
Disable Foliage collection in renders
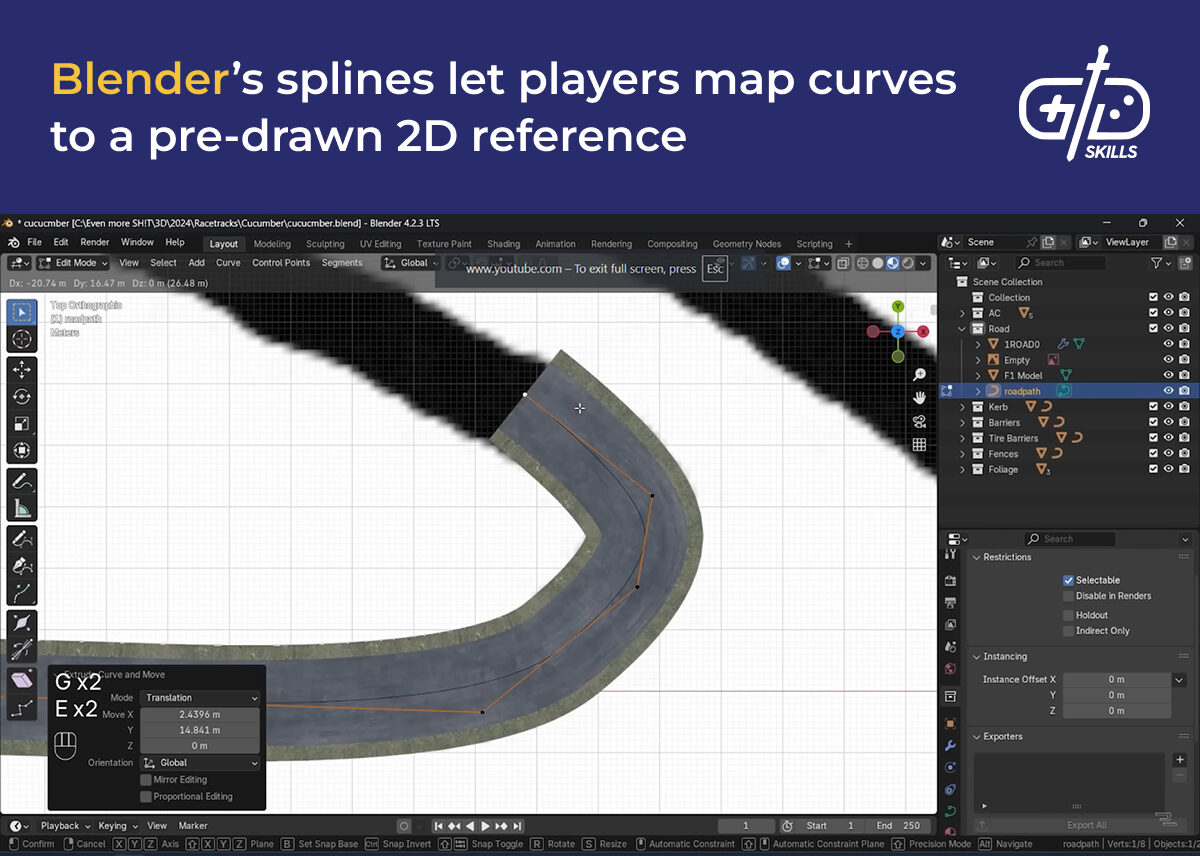1184,469
